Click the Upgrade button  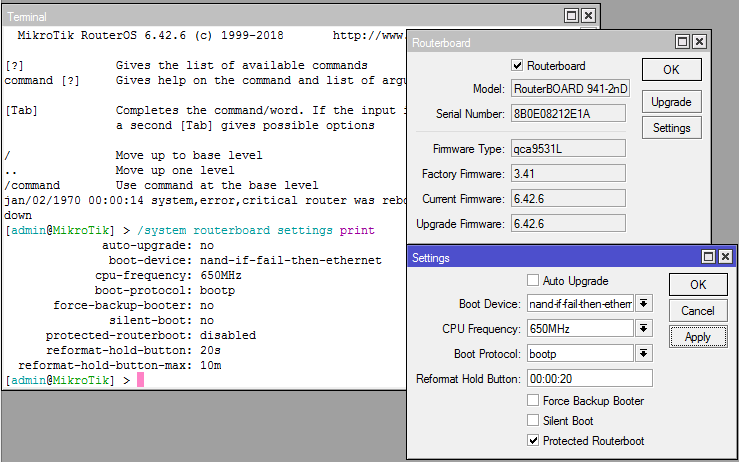click(x=672, y=102)
